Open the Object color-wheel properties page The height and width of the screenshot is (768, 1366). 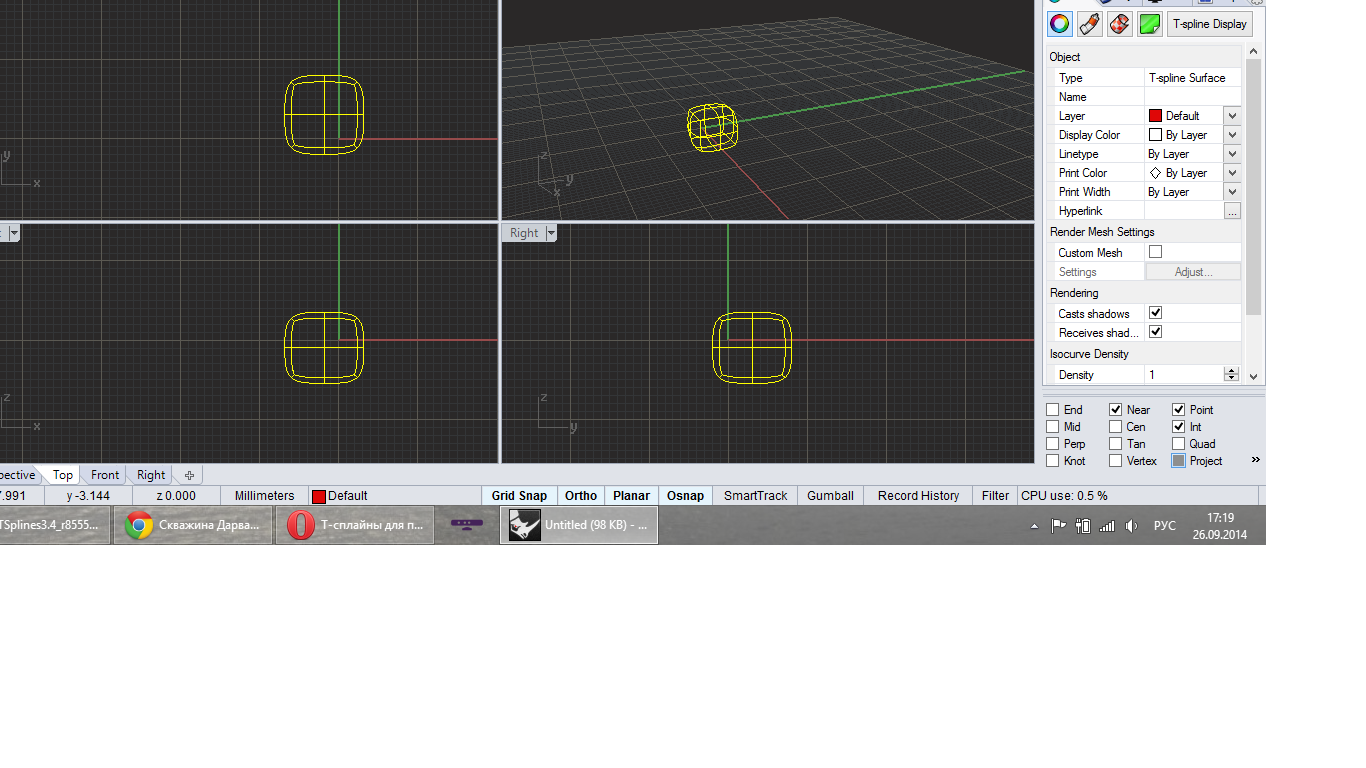coord(1060,24)
